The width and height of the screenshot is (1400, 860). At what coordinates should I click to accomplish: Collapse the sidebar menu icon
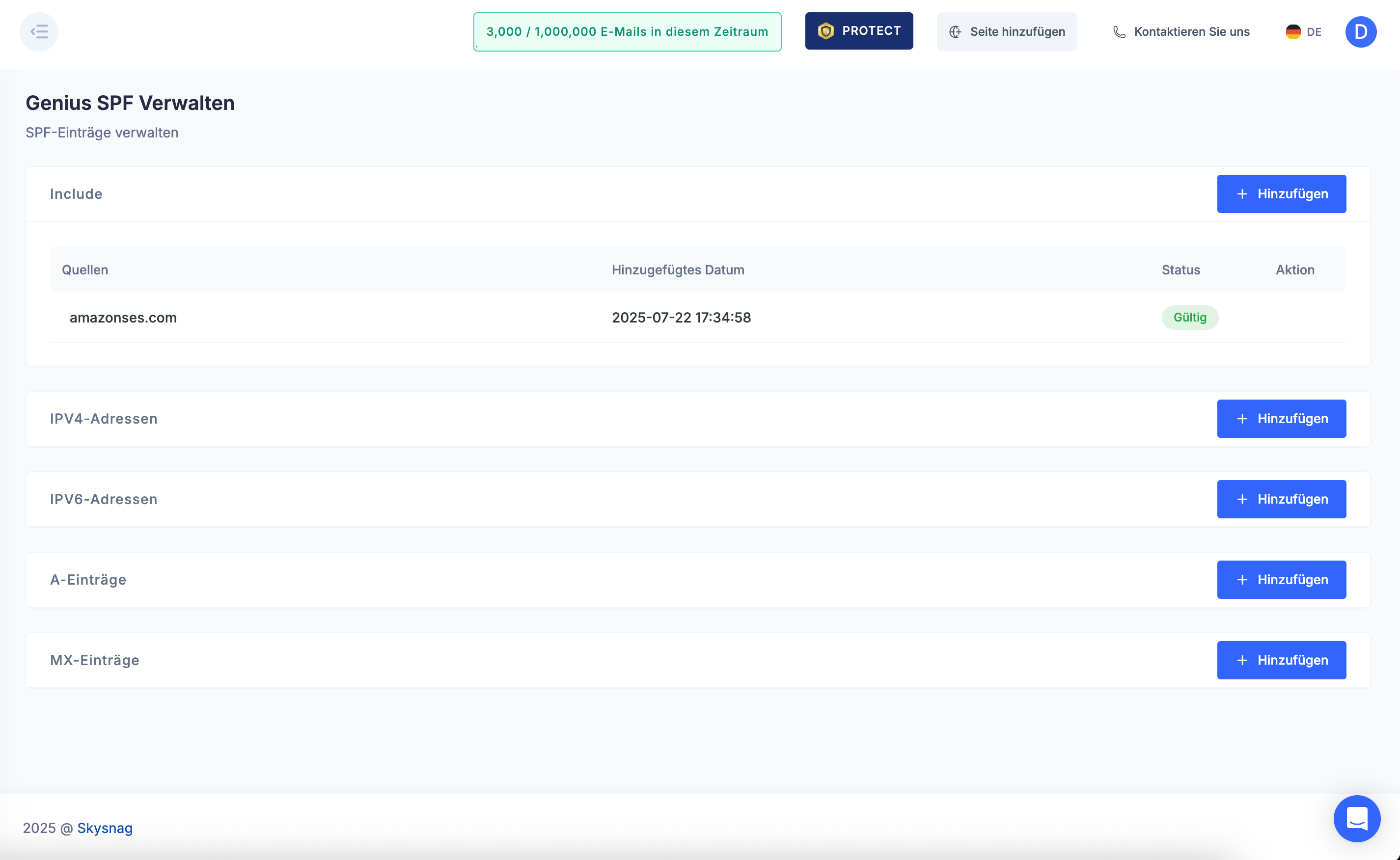(39, 32)
